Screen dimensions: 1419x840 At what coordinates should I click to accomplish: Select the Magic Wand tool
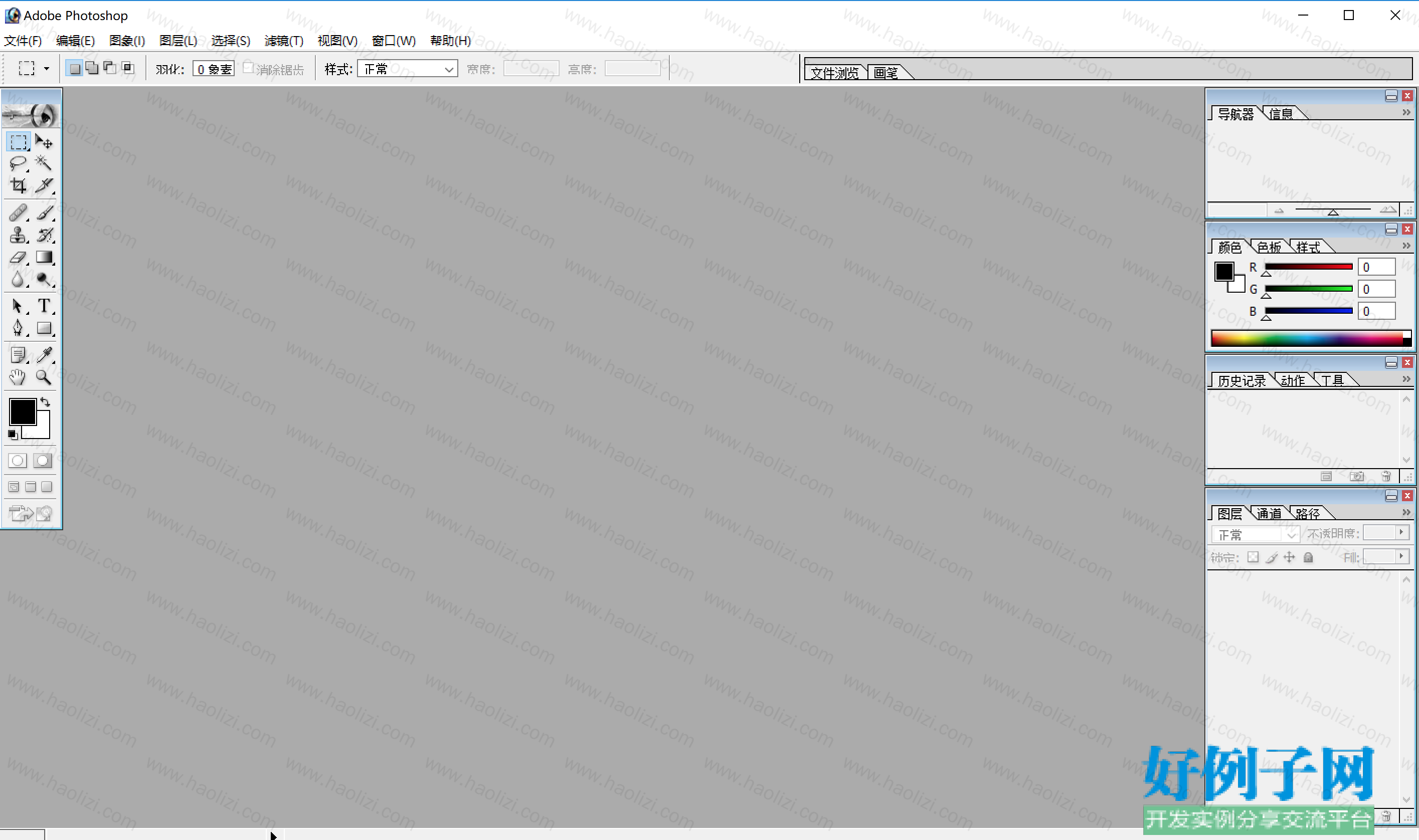pos(44,163)
